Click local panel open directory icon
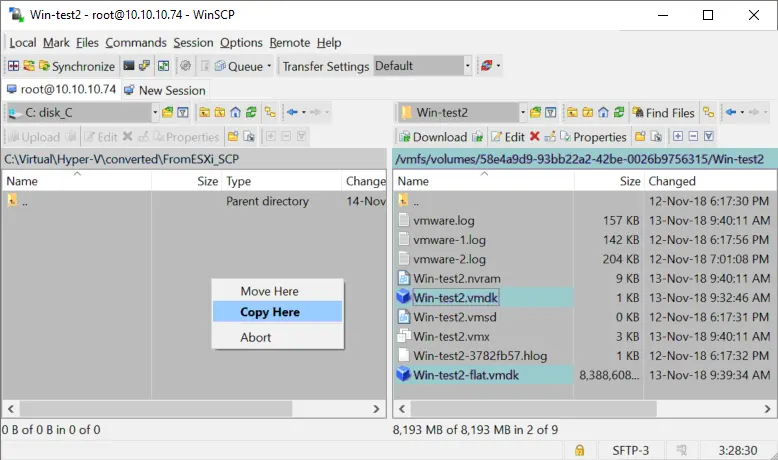This screenshot has width=778, height=460. [168, 113]
